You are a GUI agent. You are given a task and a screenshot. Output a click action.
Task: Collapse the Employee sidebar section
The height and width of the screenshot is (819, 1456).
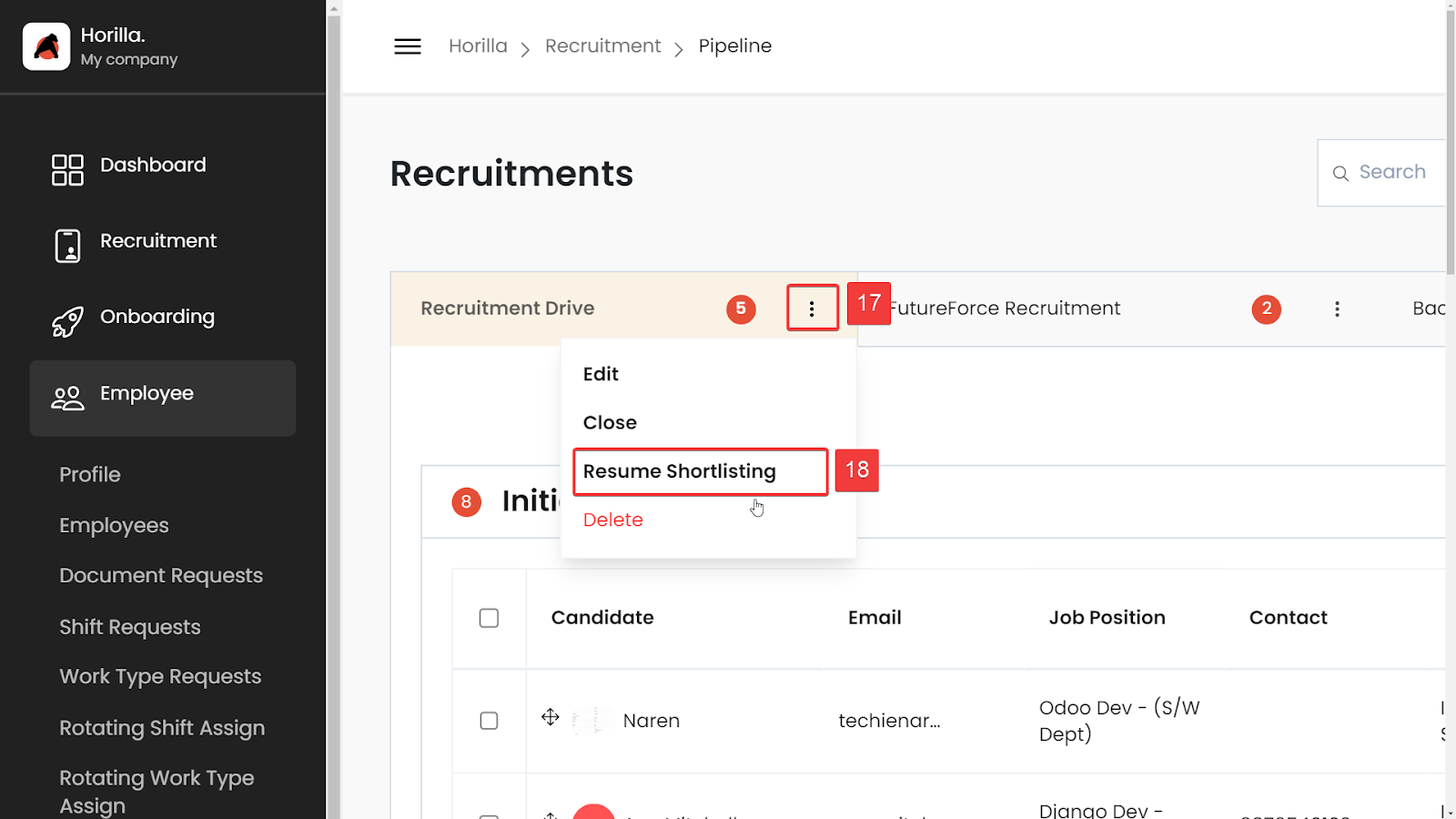coord(163,398)
